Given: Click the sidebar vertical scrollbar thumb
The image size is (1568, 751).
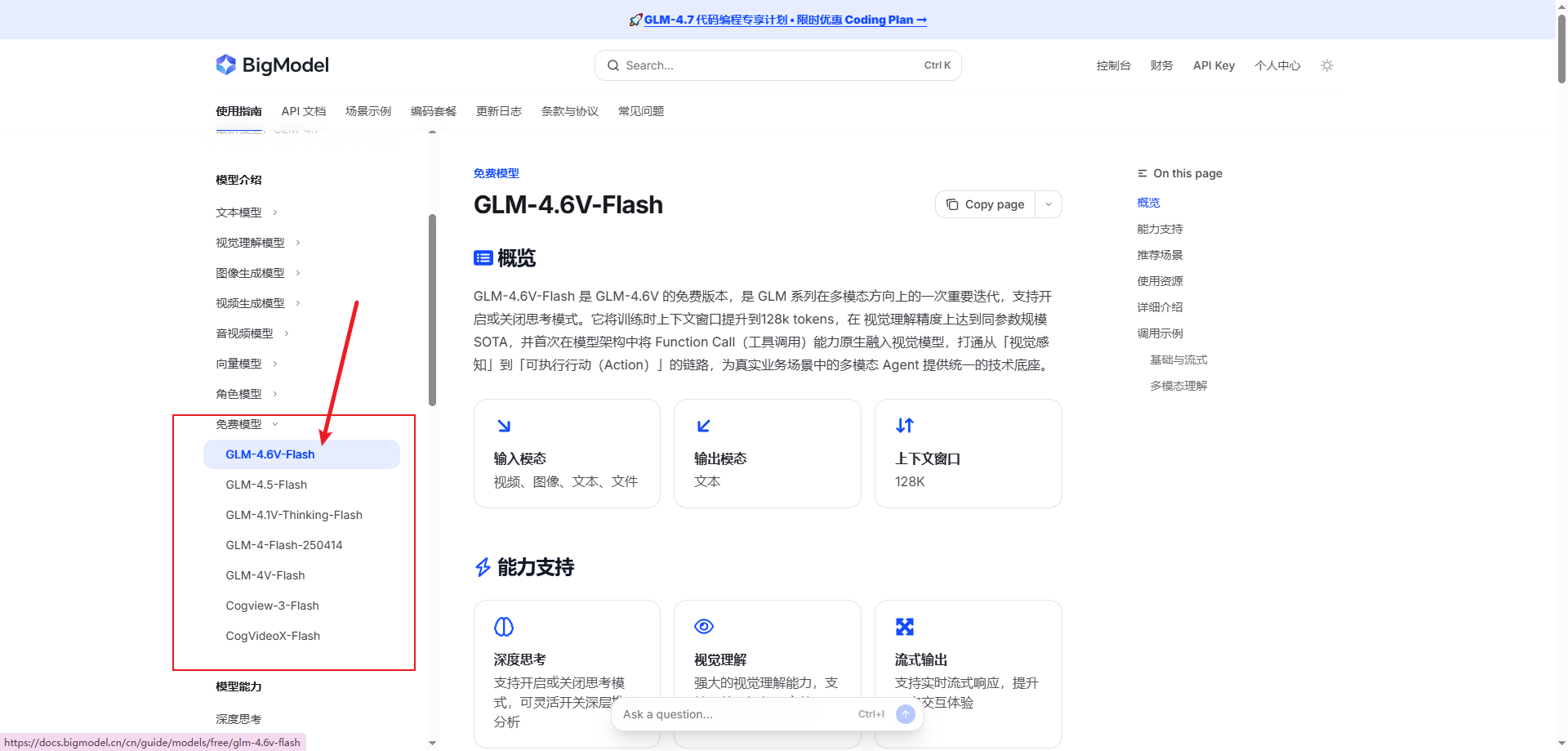Looking at the screenshot, I should pos(432,310).
